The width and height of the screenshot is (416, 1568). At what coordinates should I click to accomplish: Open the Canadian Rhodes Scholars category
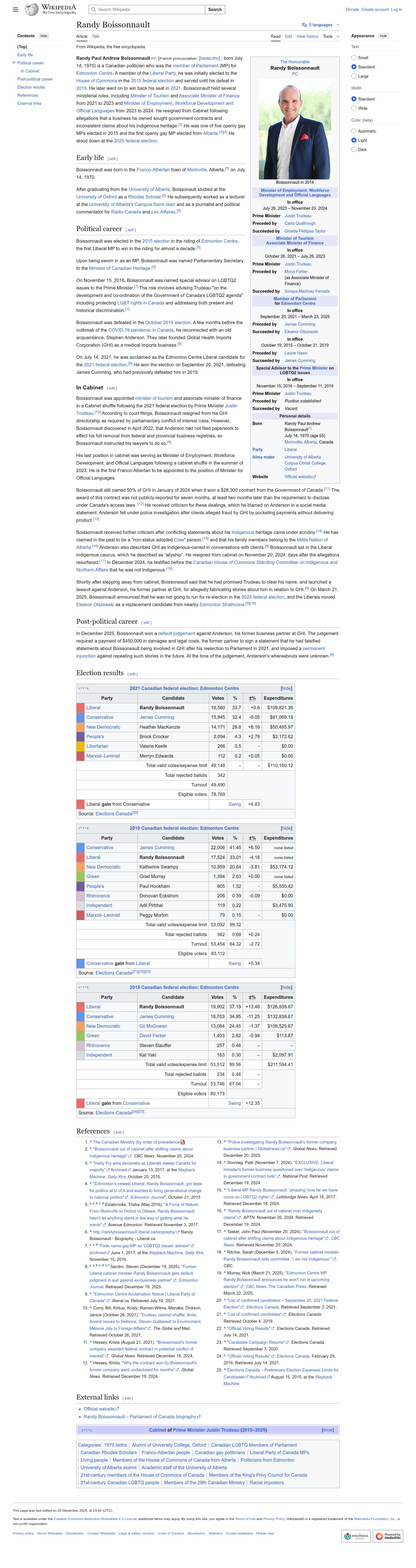pyautogui.click(x=109, y=1452)
